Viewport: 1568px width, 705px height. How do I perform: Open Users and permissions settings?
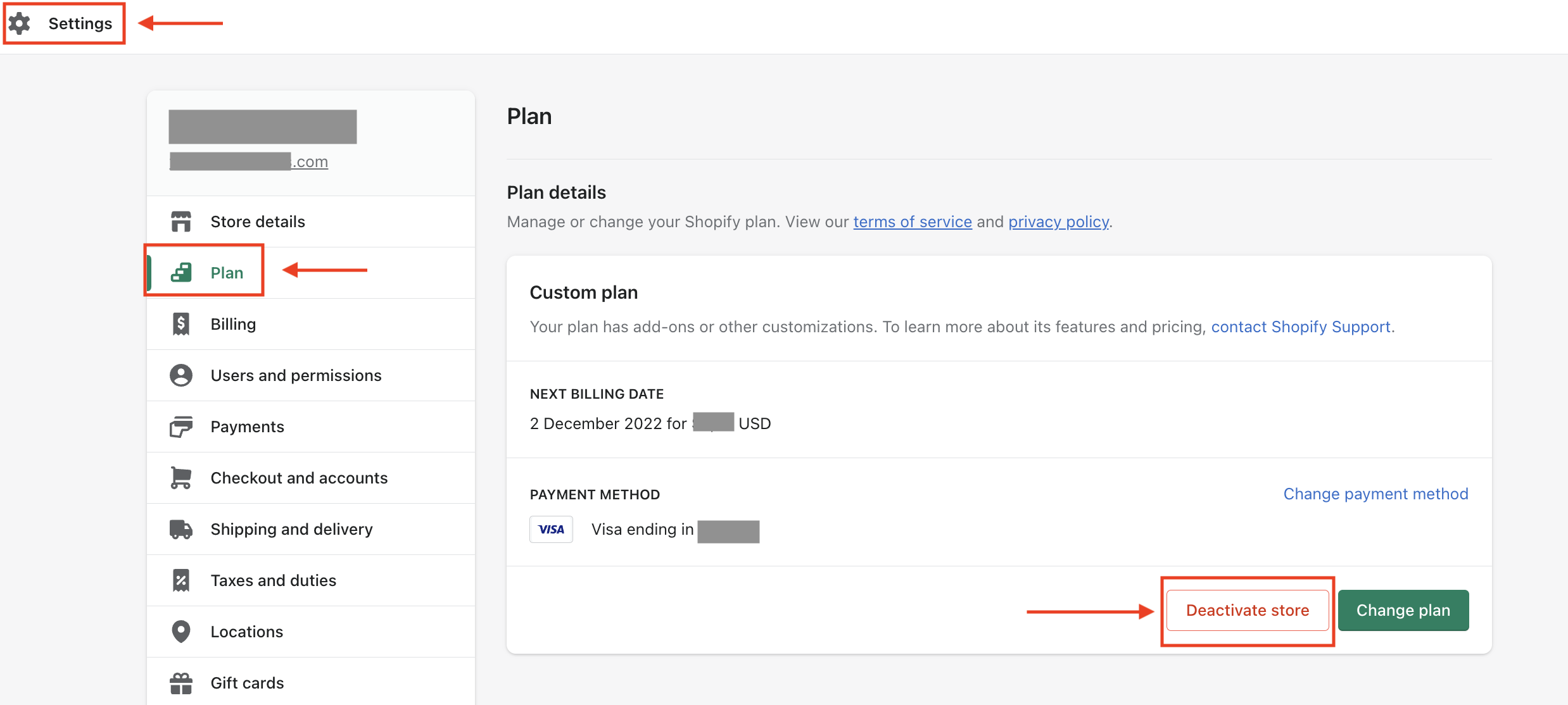pyautogui.click(x=311, y=375)
